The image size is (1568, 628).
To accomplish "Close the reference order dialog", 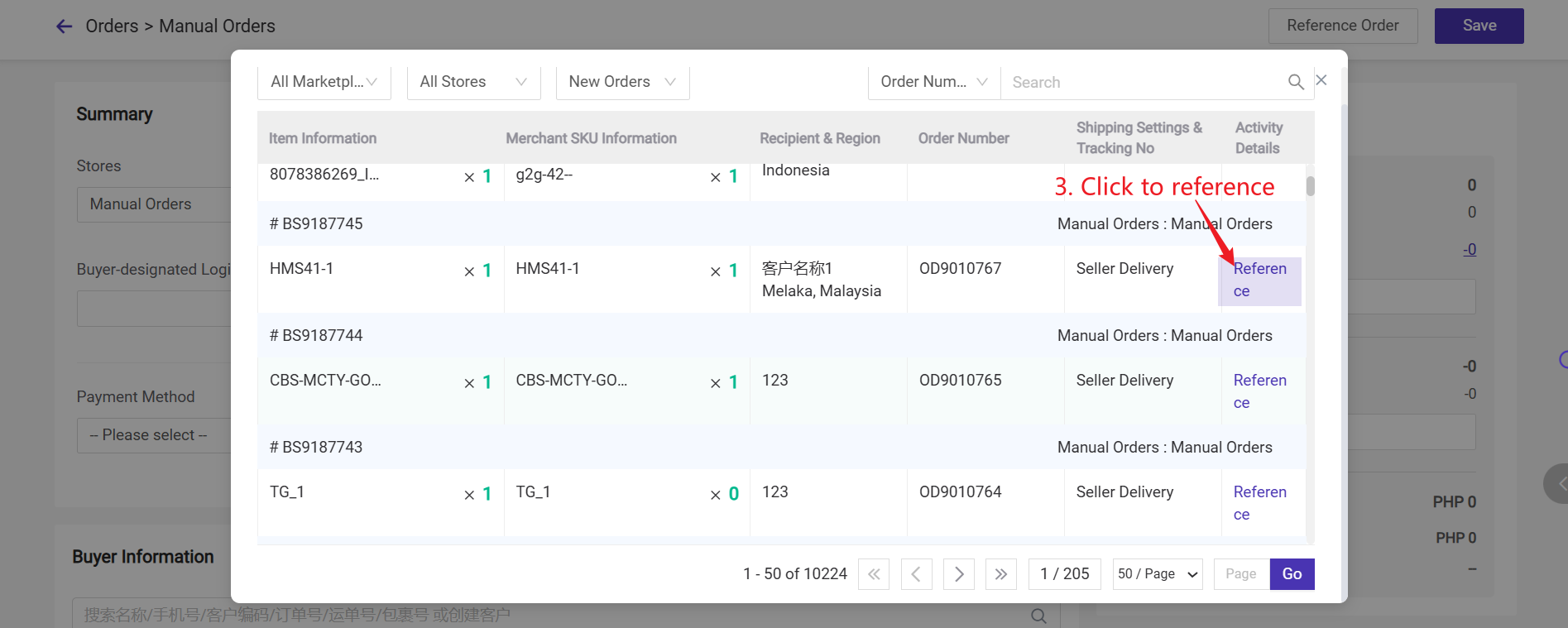I will (x=1321, y=80).
